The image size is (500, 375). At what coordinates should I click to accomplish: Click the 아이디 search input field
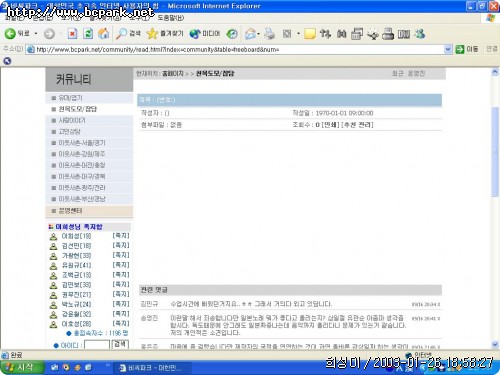[97, 345]
